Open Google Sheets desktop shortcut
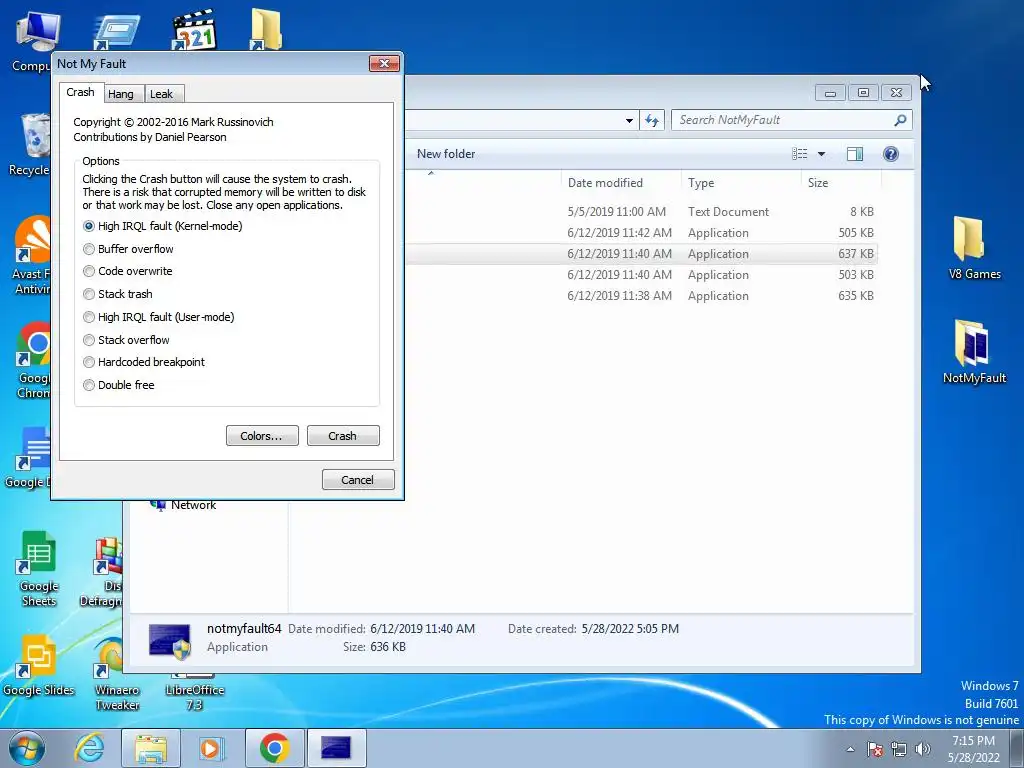Screen dimensions: 1024x768 pyautogui.click(x=39, y=567)
